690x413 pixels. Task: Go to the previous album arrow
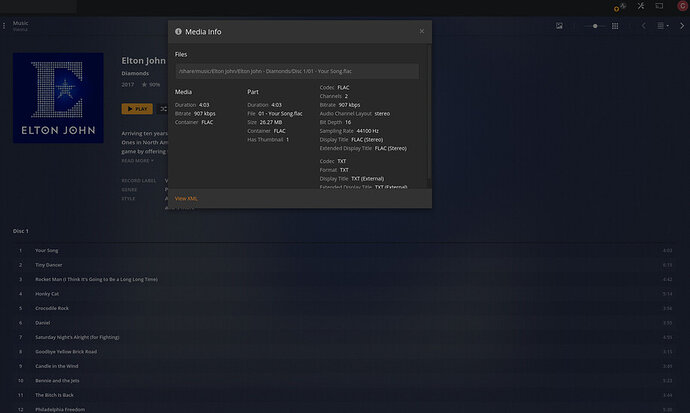click(644, 26)
